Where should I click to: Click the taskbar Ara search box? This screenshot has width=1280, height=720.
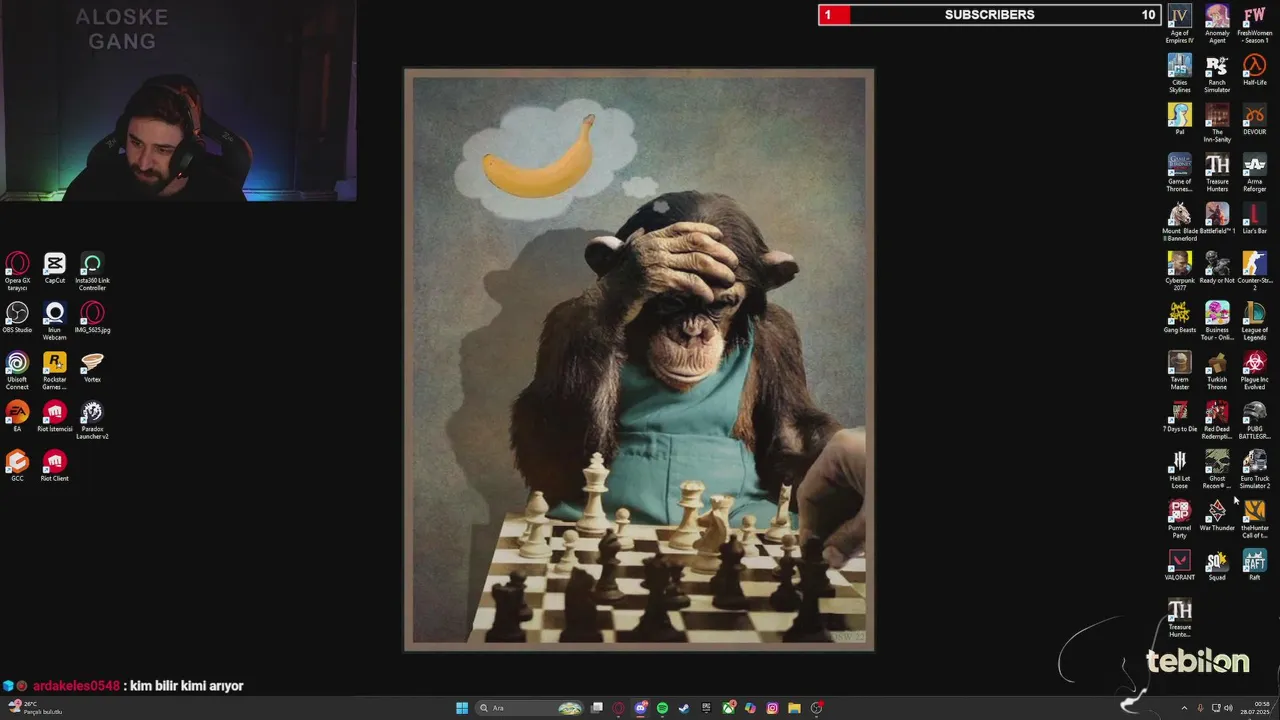pyautogui.click(x=528, y=708)
